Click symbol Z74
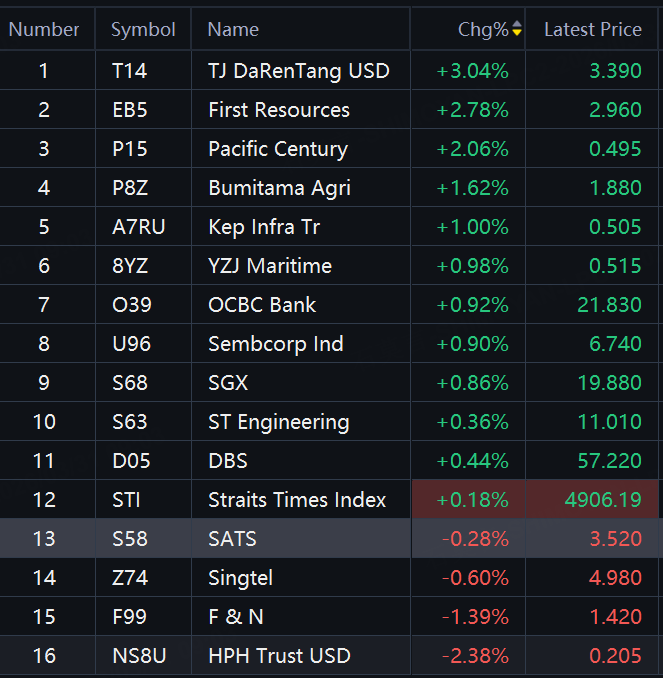Screen dimensions: 663x678 coord(130,578)
